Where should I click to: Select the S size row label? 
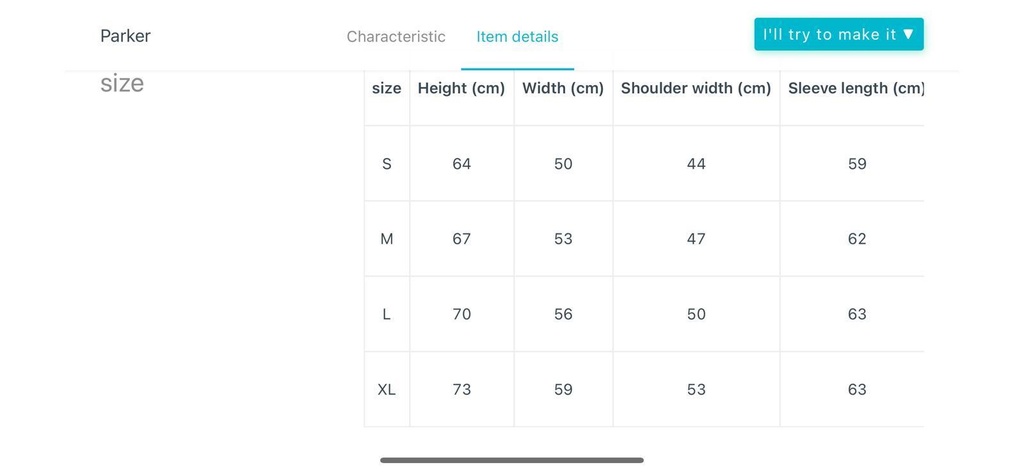coord(387,164)
